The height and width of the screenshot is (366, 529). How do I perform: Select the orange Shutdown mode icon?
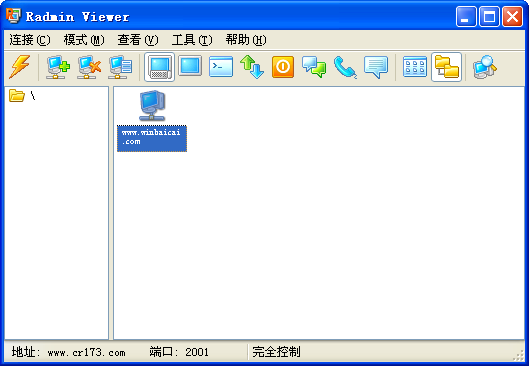click(283, 66)
